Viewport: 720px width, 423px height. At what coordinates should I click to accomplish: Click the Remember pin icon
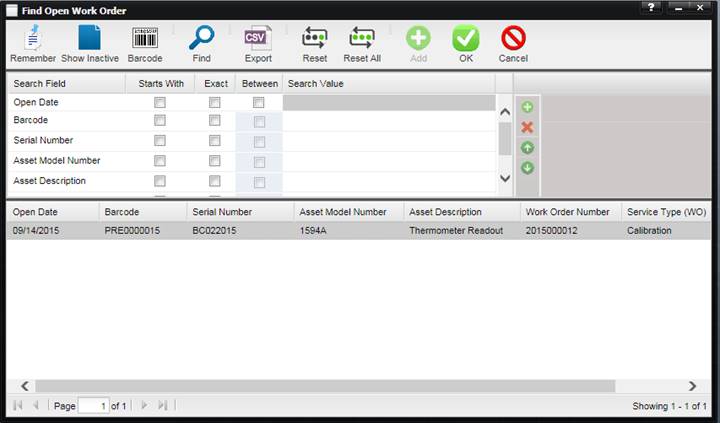click(33, 38)
